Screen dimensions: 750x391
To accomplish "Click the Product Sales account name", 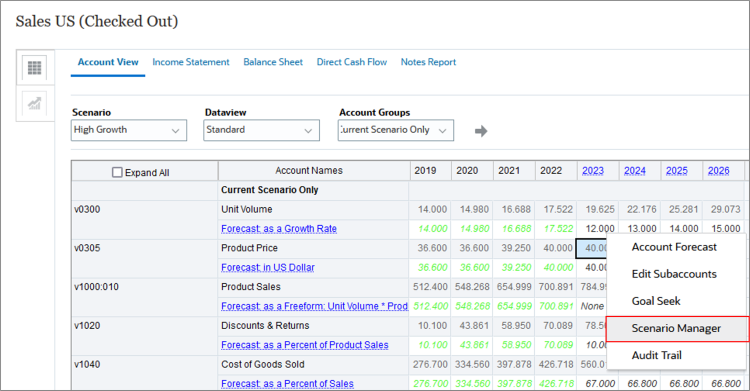I will pos(251,287).
